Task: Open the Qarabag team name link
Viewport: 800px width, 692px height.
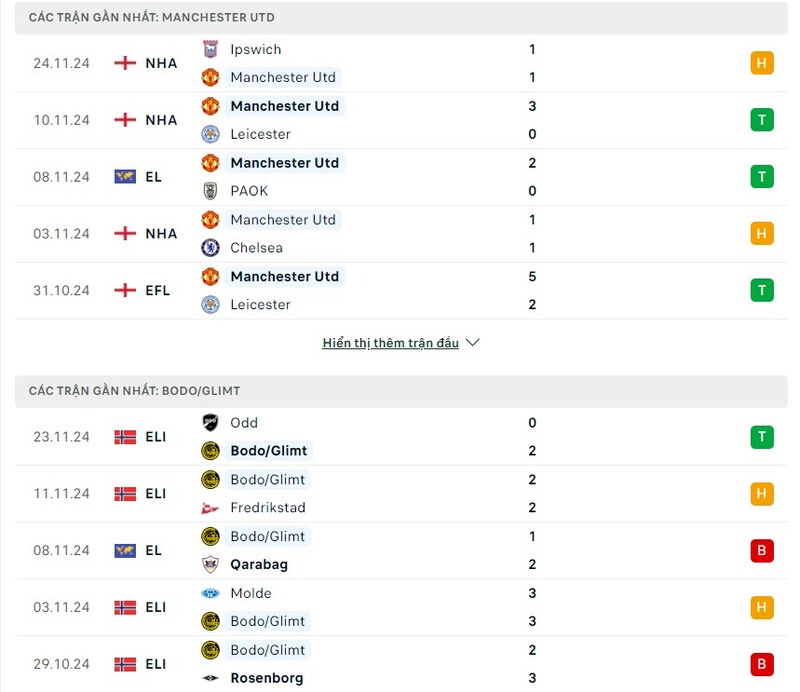Action: [x=259, y=564]
